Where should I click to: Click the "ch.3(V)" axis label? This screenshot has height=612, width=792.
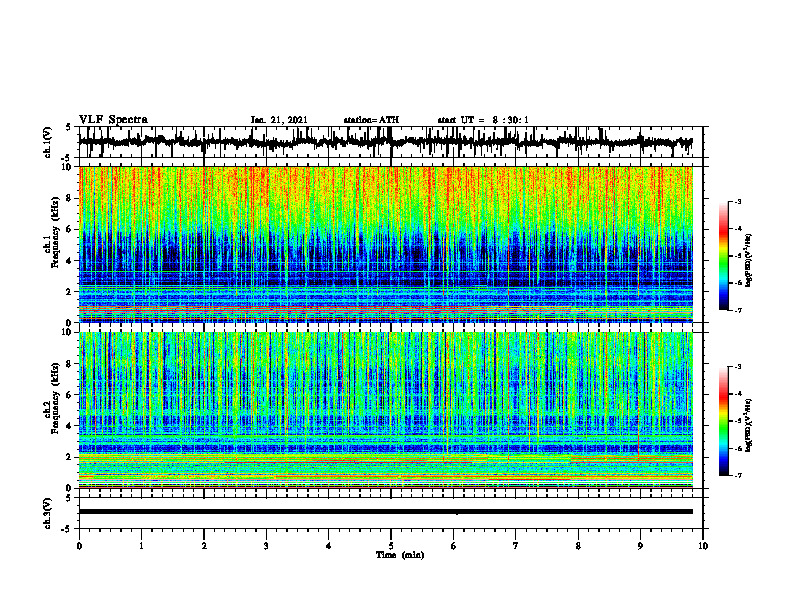[x=48, y=513]
